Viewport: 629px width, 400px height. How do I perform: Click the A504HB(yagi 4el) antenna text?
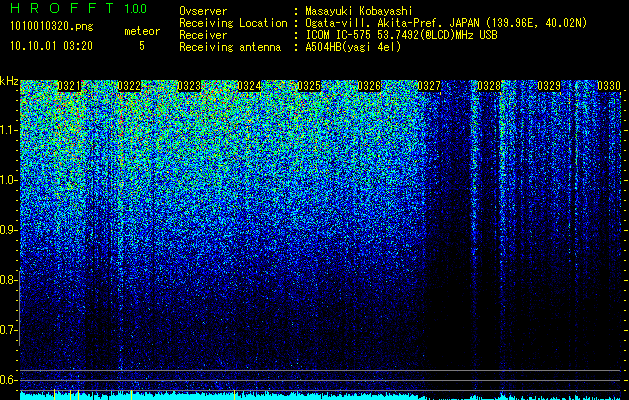(353, 47)
